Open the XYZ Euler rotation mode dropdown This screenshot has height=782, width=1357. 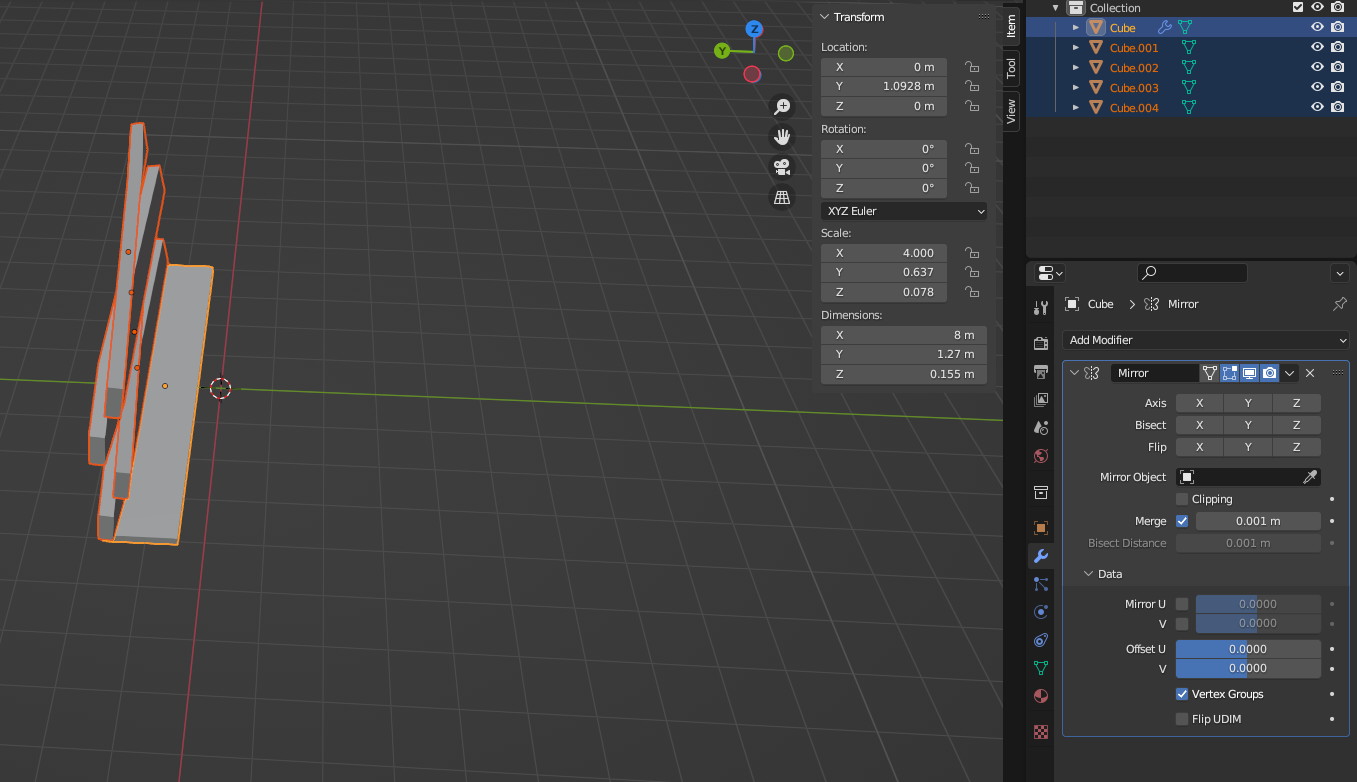[904, 211]
